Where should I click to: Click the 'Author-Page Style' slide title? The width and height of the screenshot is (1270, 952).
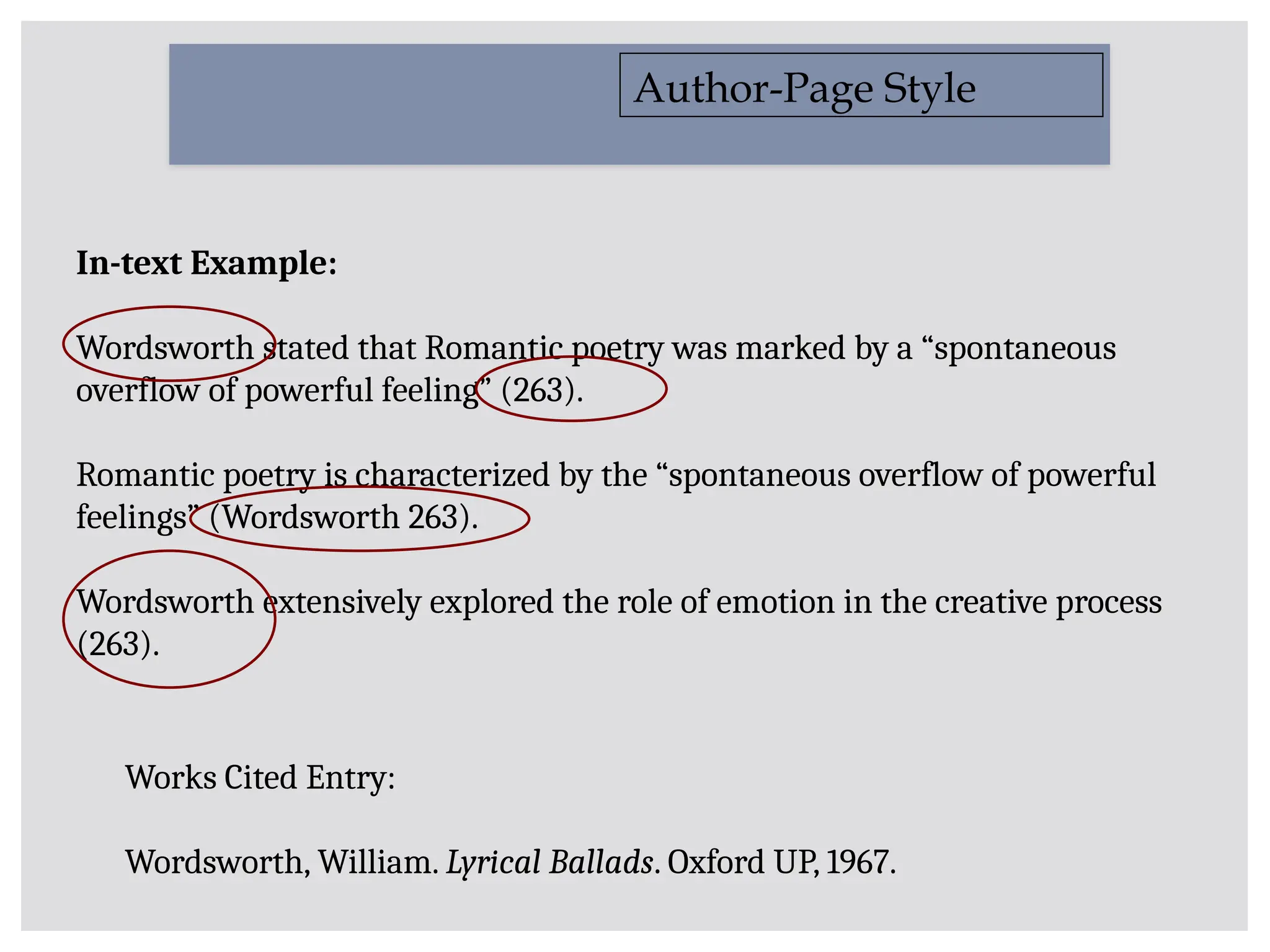pos(804,88)
